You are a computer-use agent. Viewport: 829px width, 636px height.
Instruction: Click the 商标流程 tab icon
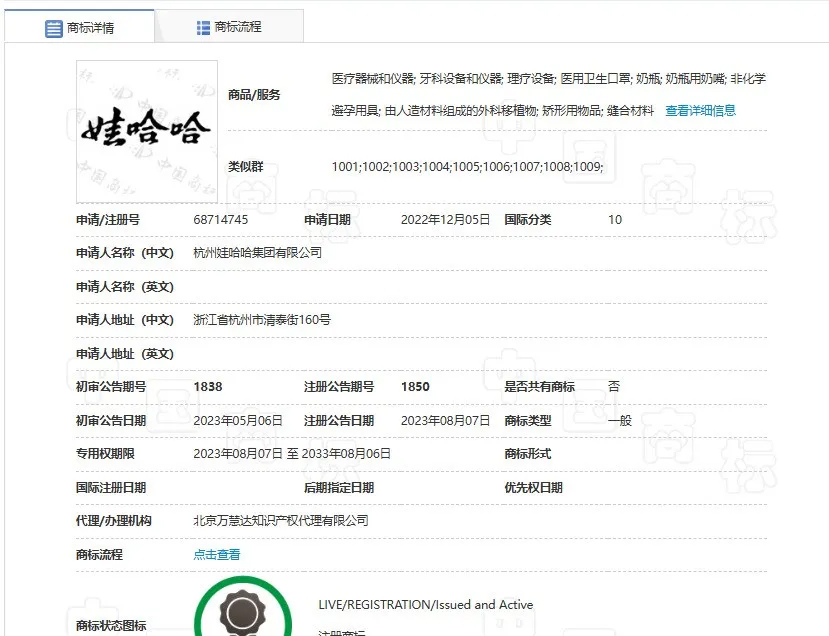[x=203, y=27]
